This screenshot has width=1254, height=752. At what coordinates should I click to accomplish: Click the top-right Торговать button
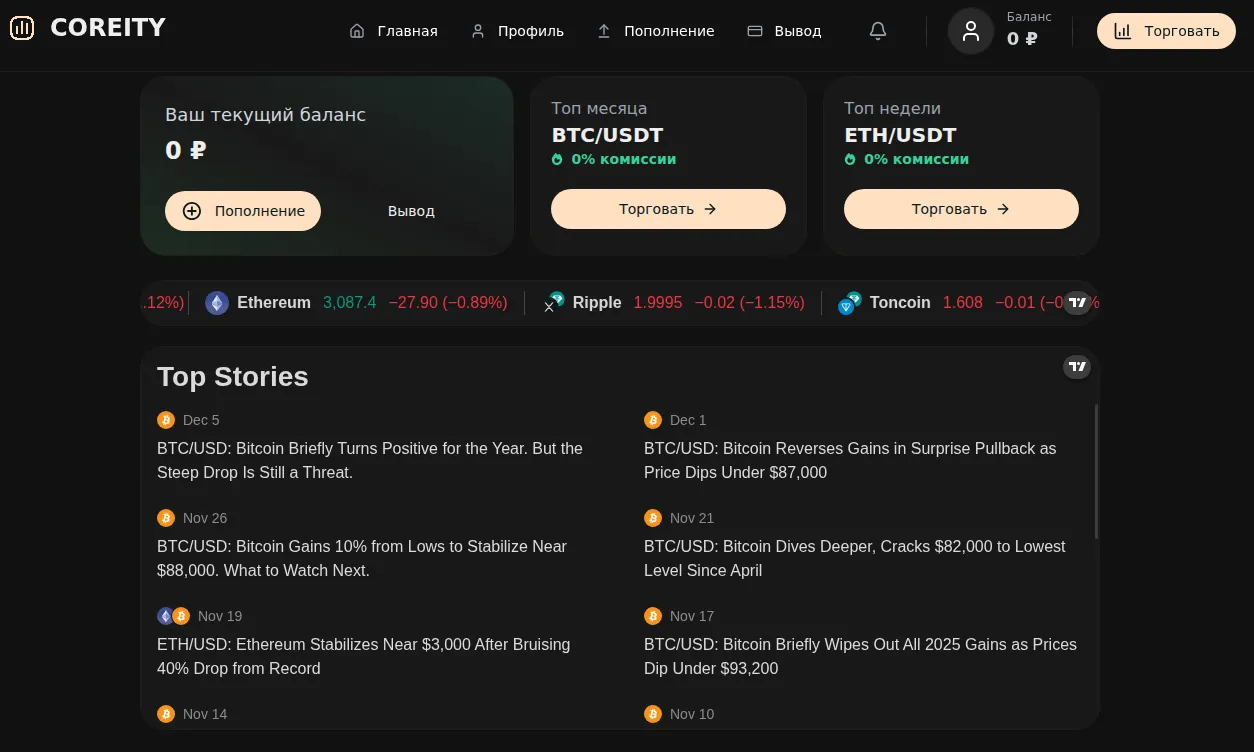point(1166,31)
